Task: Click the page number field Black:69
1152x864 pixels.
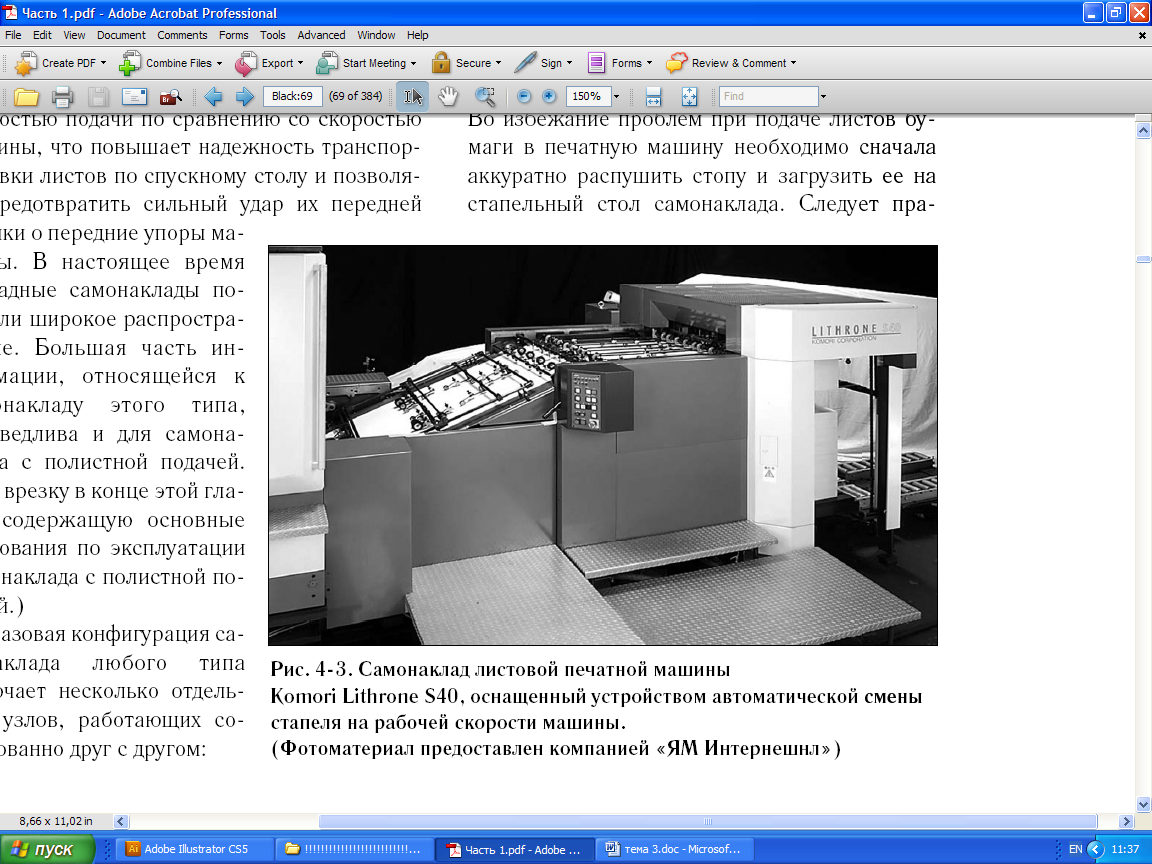Action: click(292, 96)
